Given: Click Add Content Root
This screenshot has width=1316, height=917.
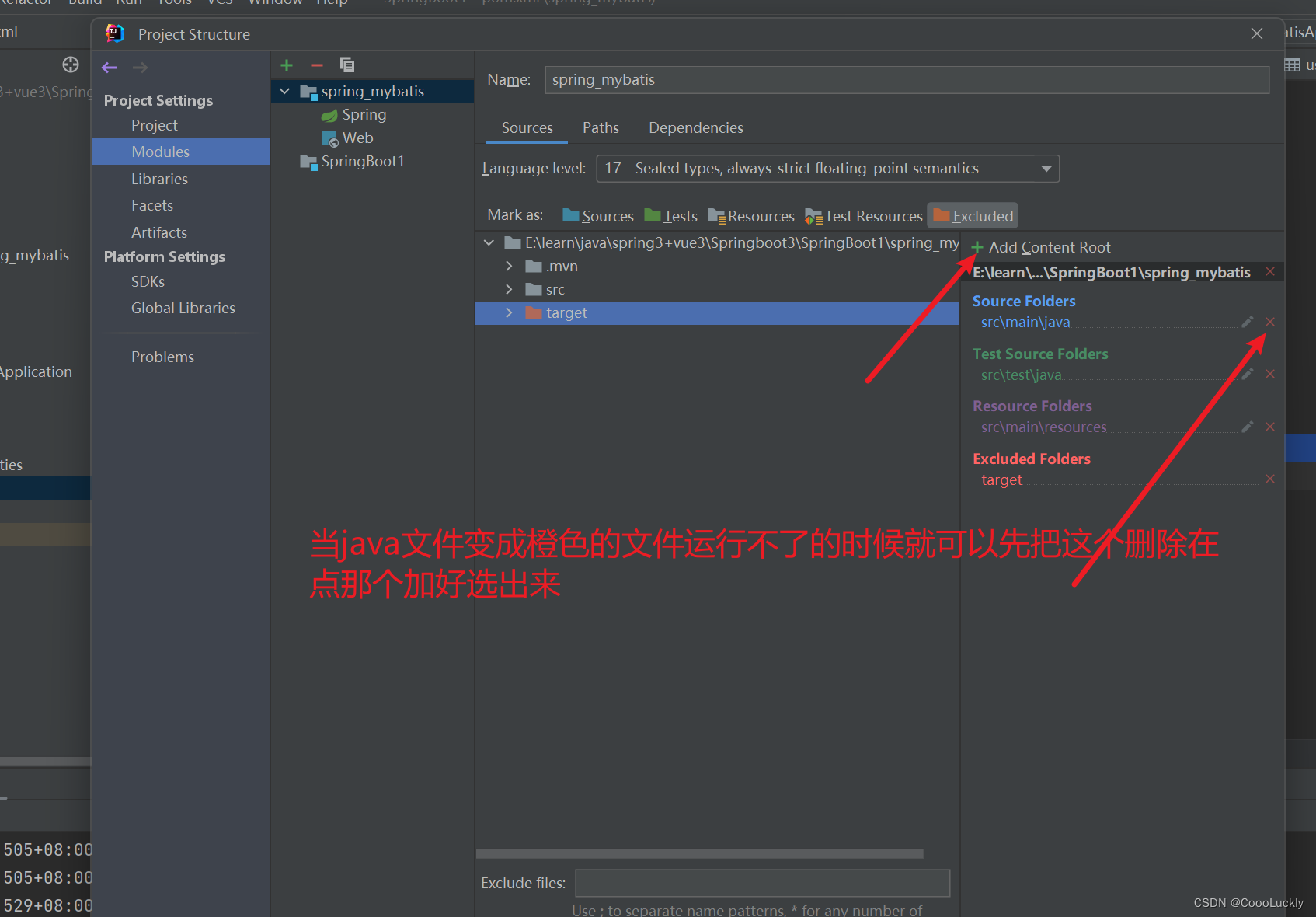Looking at the screenshot, I should (1041, 247).
